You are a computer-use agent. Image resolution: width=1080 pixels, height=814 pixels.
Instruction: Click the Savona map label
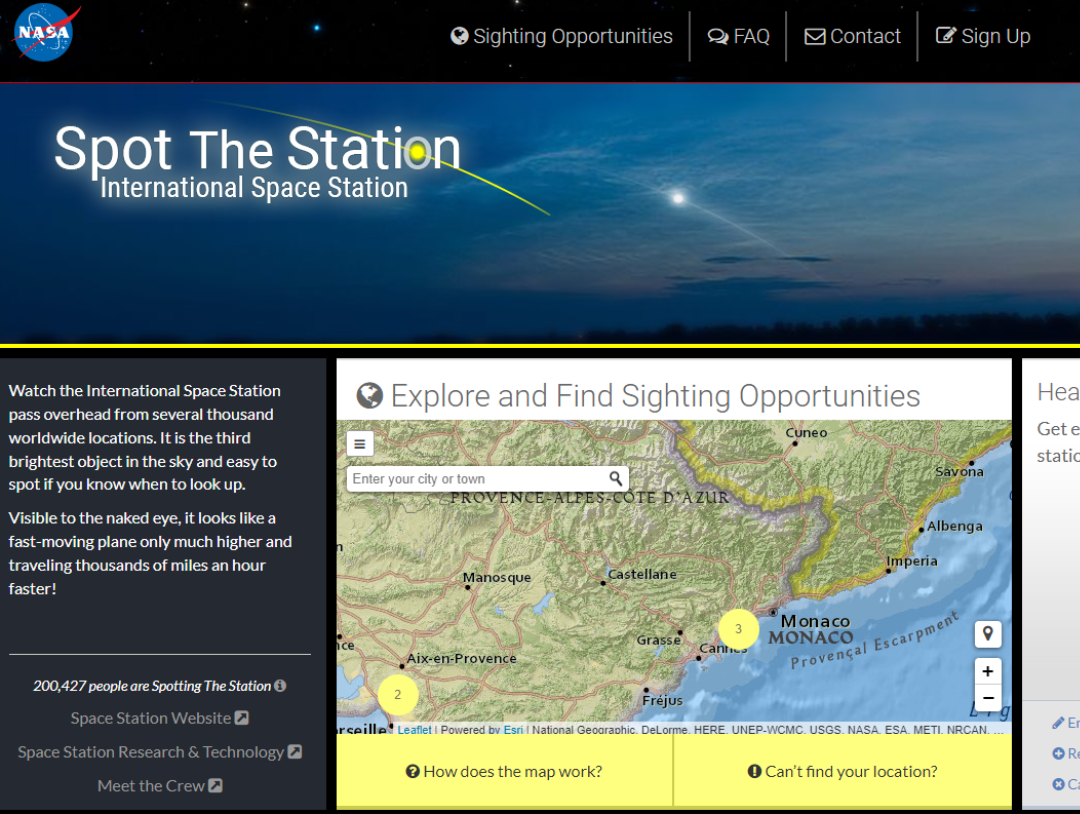959,472
